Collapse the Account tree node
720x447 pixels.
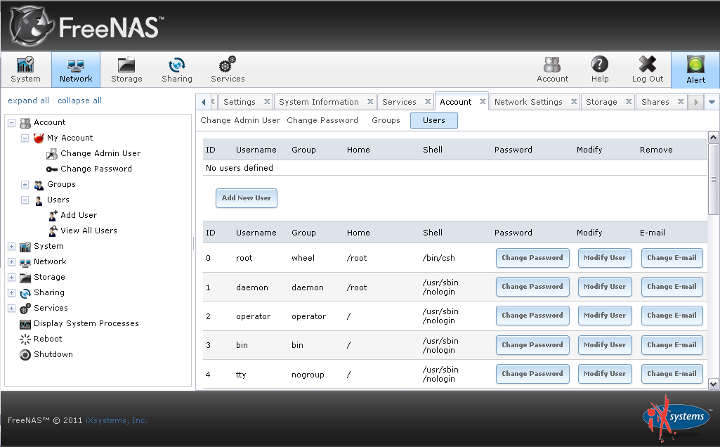[x=12, y=123]
